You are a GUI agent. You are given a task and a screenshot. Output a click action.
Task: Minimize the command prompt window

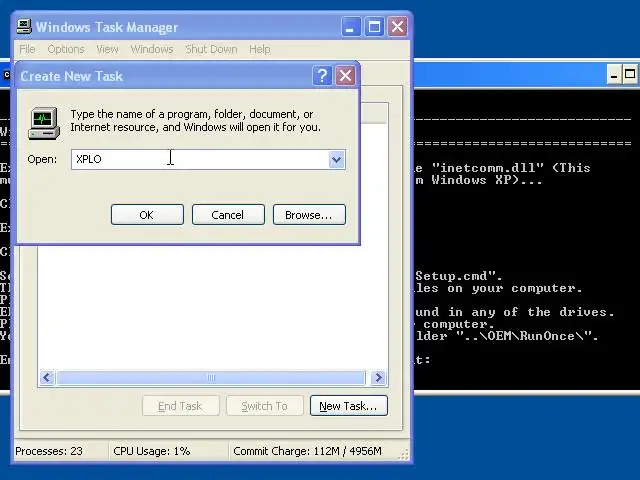click(613, 75)
